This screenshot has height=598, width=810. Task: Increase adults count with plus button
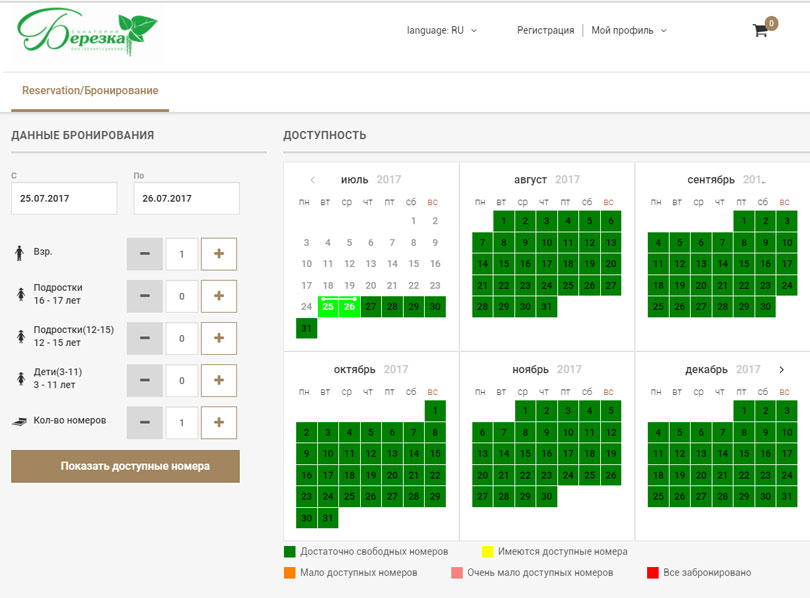pyautogui.click(x=218, y=254)
